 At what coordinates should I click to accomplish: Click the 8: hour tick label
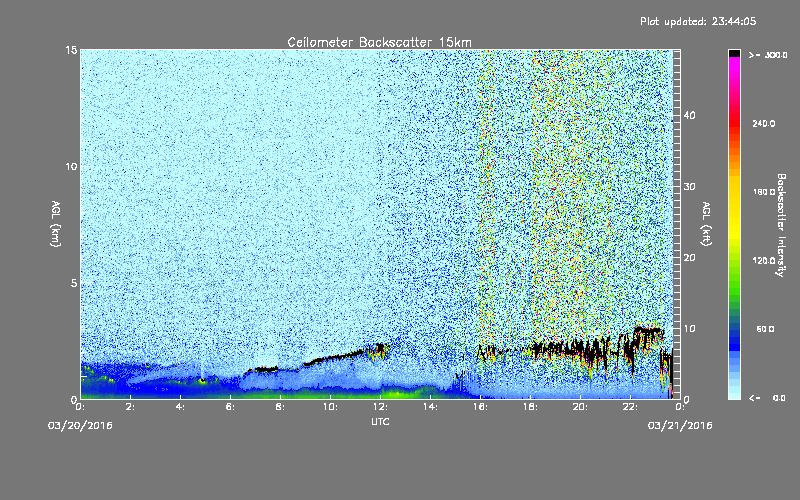pyautogui.click(x=280, y=407)
